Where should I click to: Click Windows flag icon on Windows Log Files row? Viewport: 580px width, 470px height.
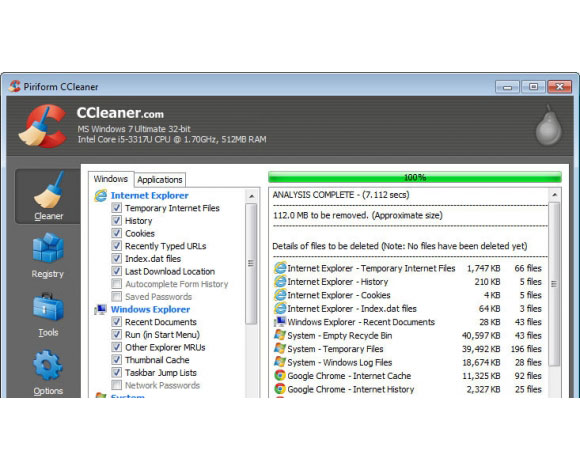280,362
